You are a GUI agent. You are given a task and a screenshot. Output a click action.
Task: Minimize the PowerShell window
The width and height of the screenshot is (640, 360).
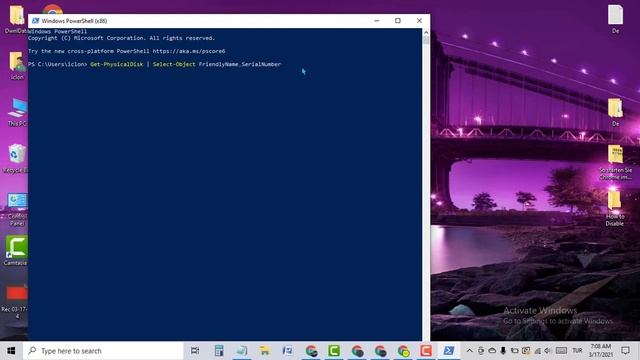pos(377,21)
